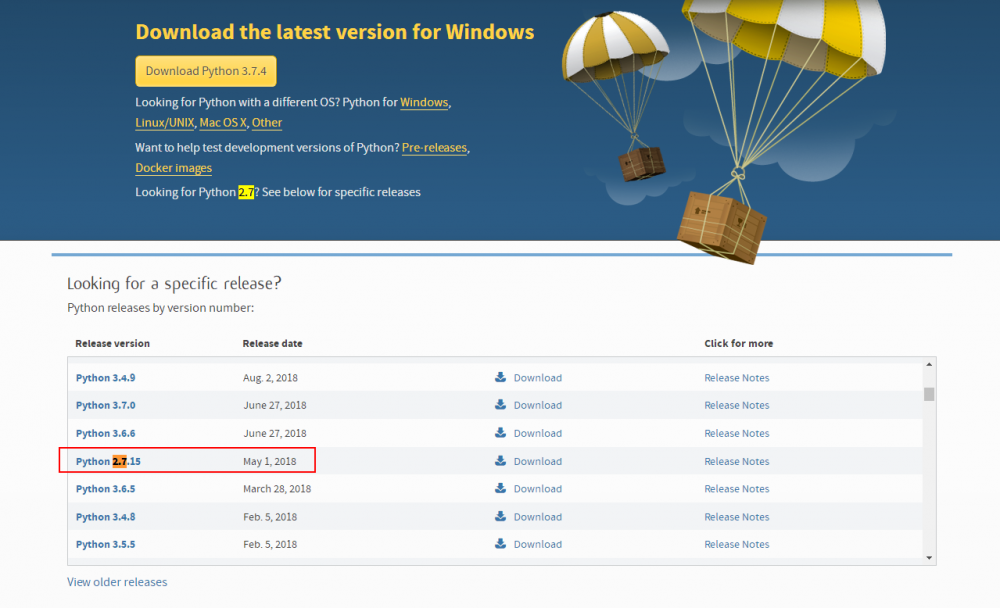Click the View older releases link
Viewport: 1000px width, 608px height.
[x=117, y=582]
